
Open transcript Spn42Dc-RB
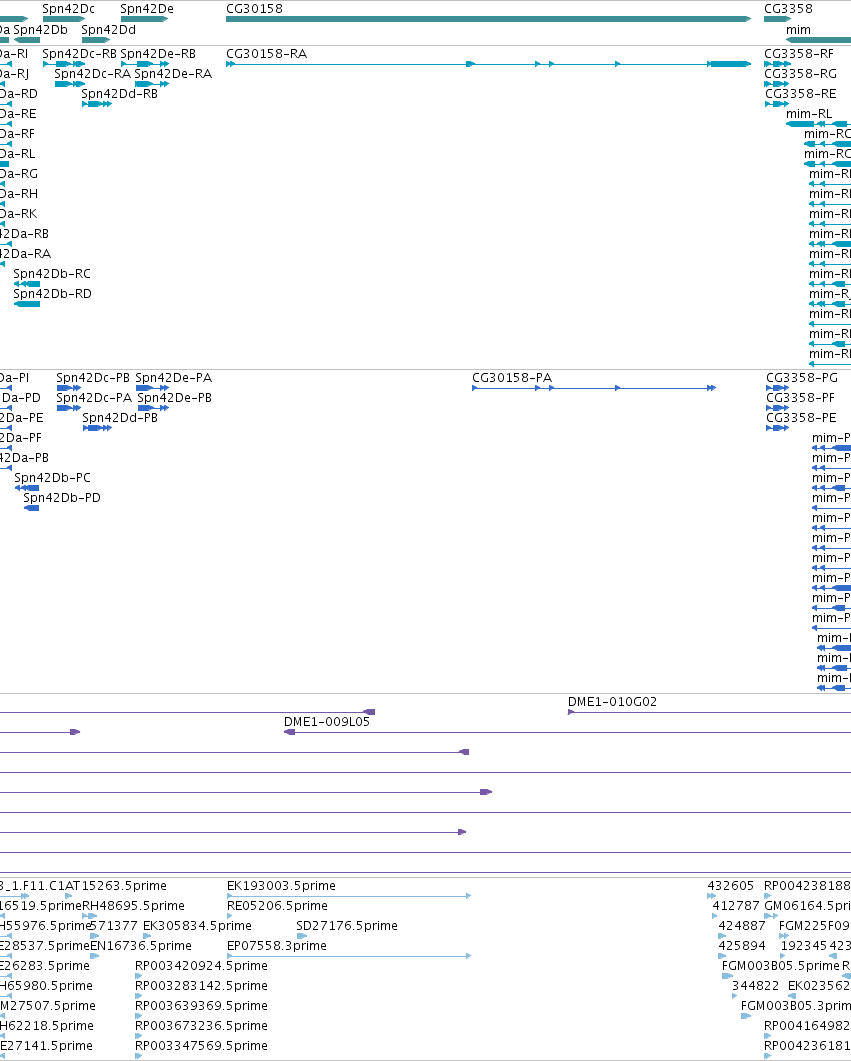coord(79,53)
